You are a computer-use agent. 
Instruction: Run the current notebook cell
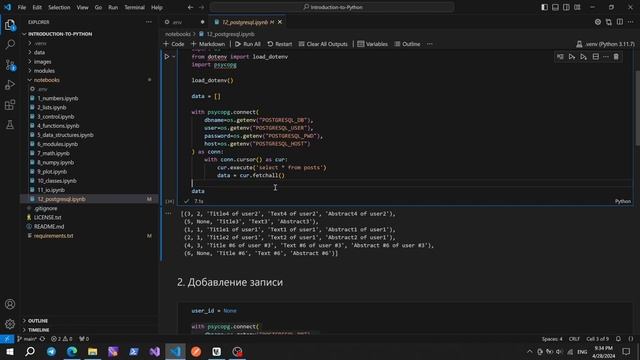click(167, 57)
